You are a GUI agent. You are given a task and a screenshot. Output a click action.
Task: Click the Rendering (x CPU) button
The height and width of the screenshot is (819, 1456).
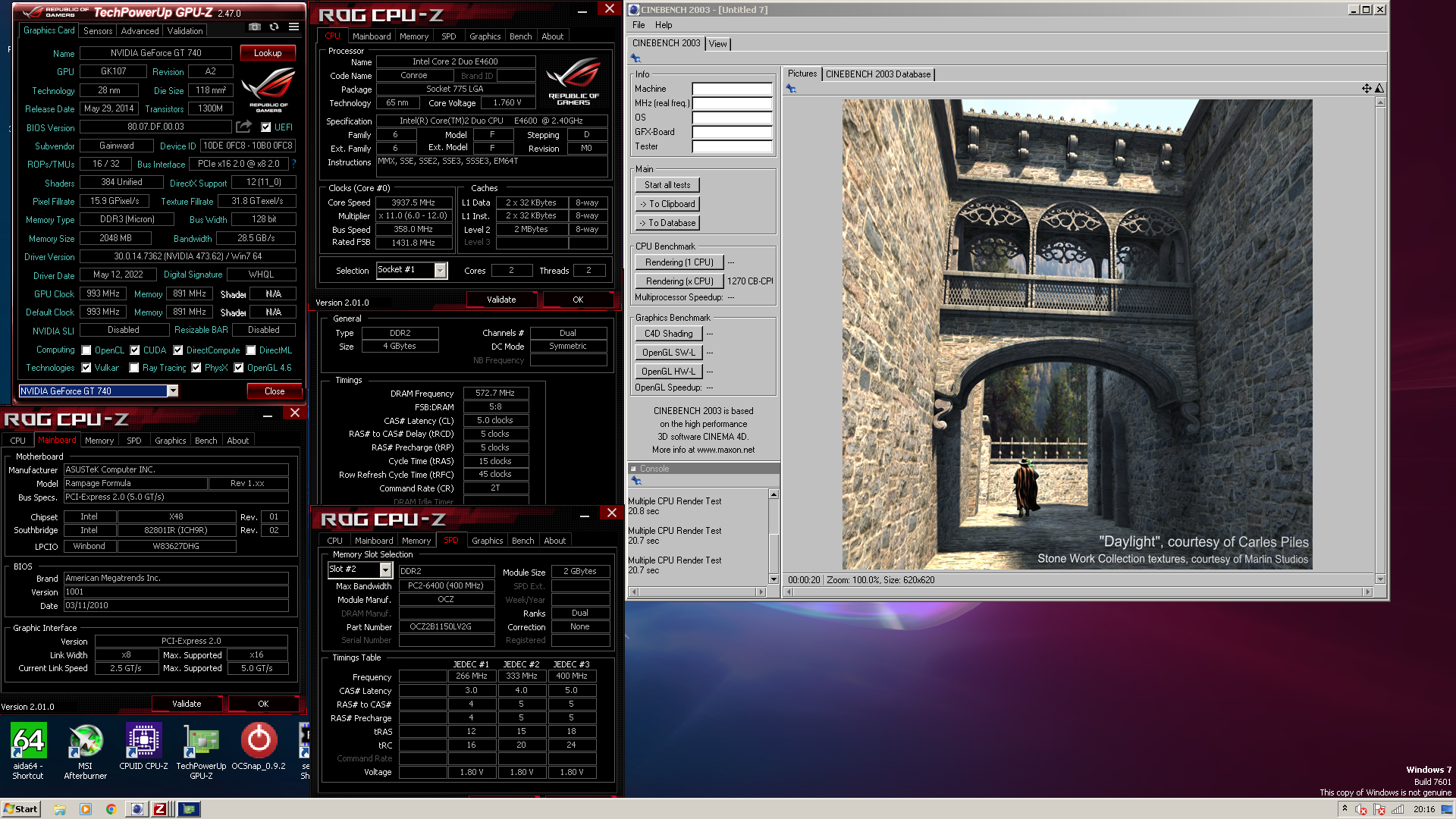click(679, 281)
